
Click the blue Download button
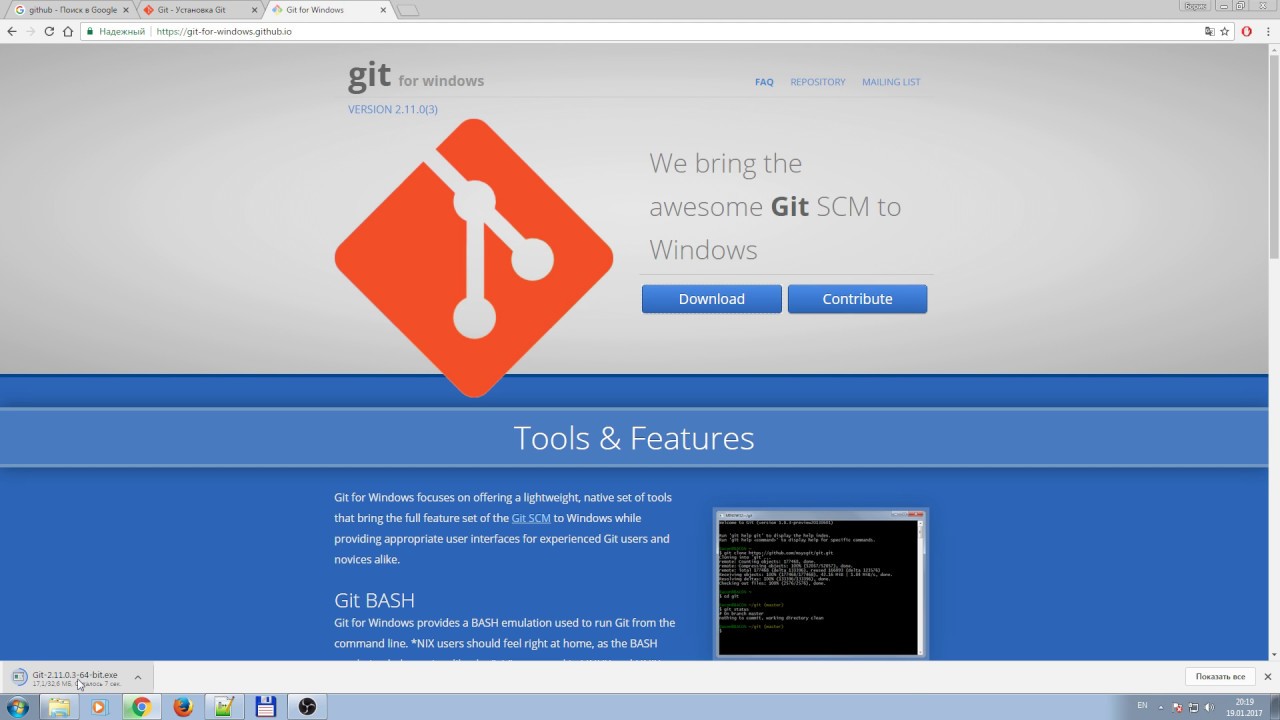click(712, 299)
